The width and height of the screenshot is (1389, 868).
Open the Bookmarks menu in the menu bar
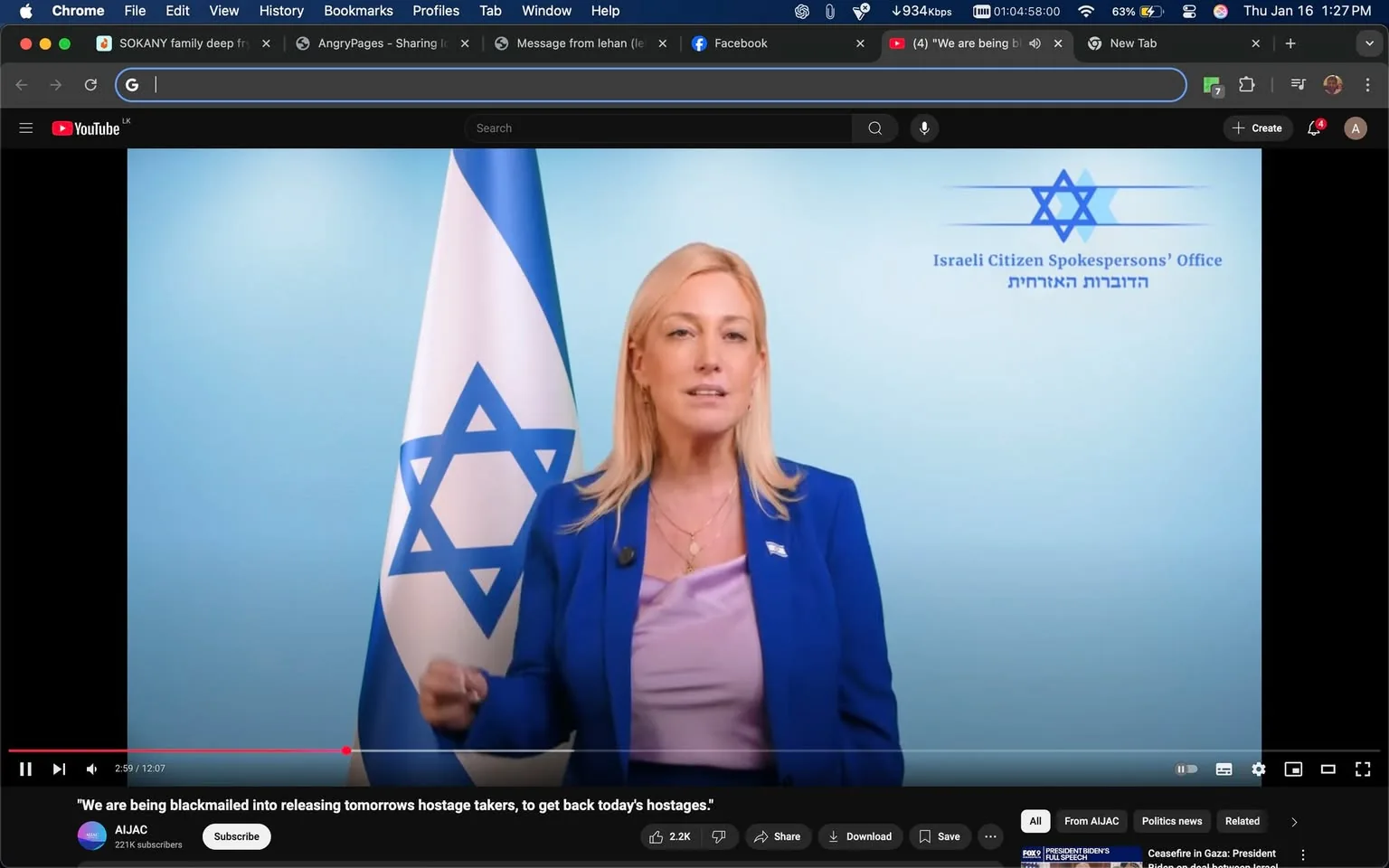tap(357, 11)
